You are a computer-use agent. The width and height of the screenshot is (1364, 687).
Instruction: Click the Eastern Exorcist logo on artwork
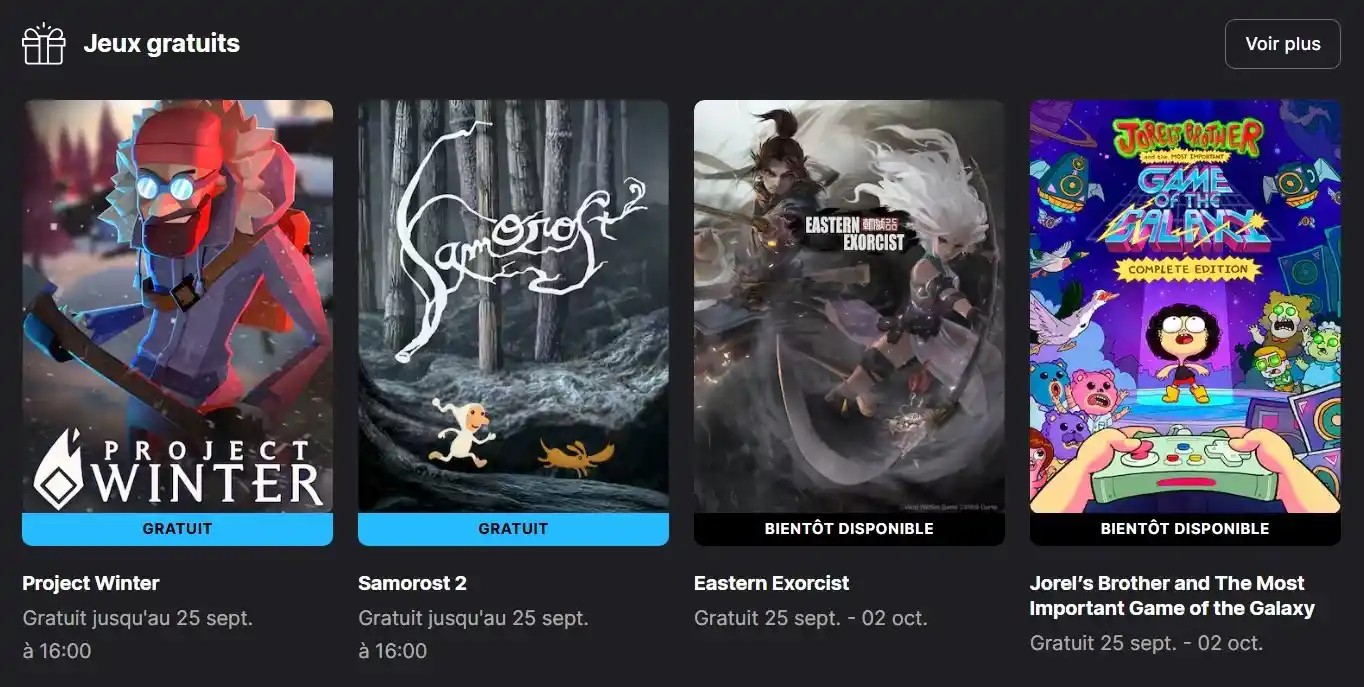click(855, 233)
